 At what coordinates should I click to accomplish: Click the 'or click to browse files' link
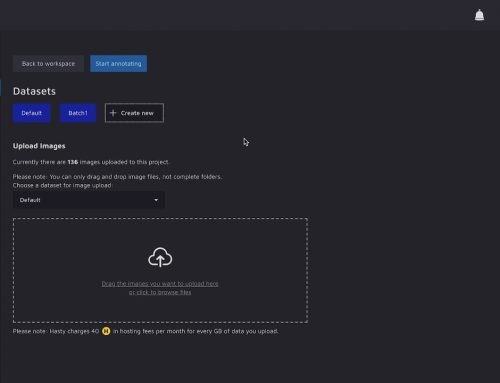[x=160, y=292]
